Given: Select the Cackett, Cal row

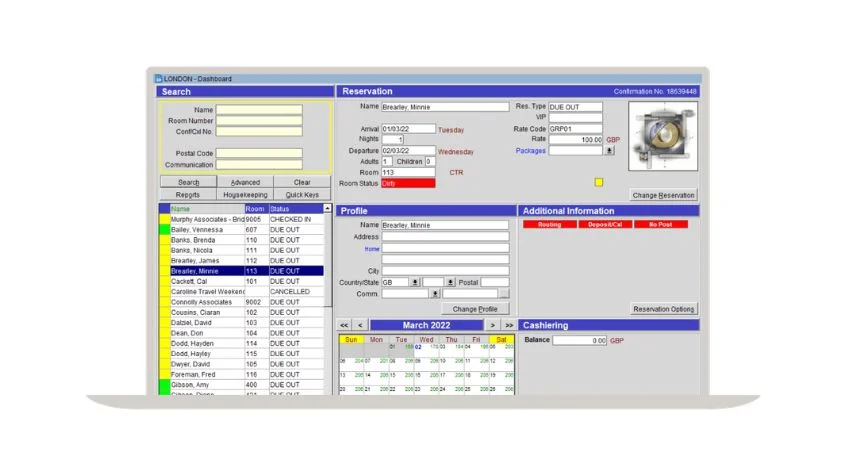Looking at the screenshot, I should coord(241,281).
